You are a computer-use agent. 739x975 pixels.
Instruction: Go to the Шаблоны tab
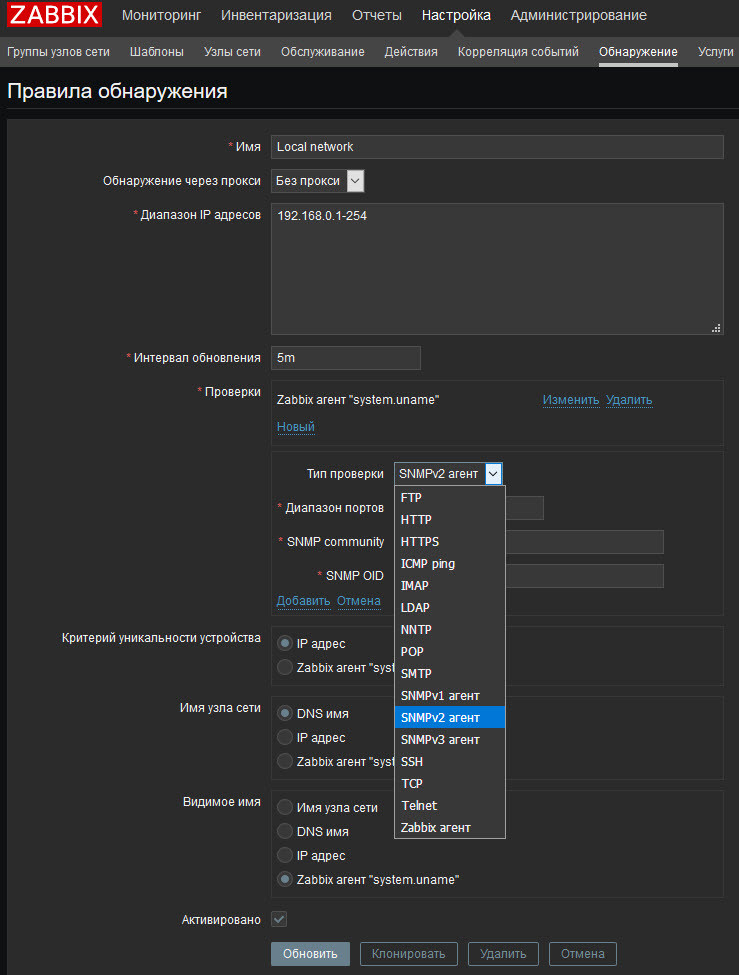[x=157, y=52]
